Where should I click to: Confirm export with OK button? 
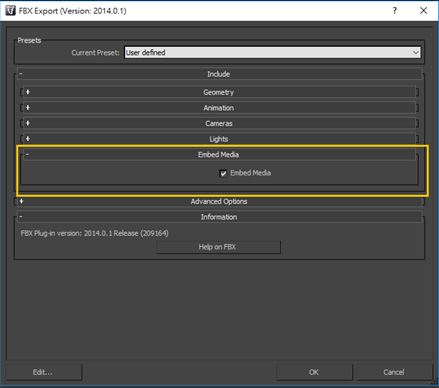[314, 372]
